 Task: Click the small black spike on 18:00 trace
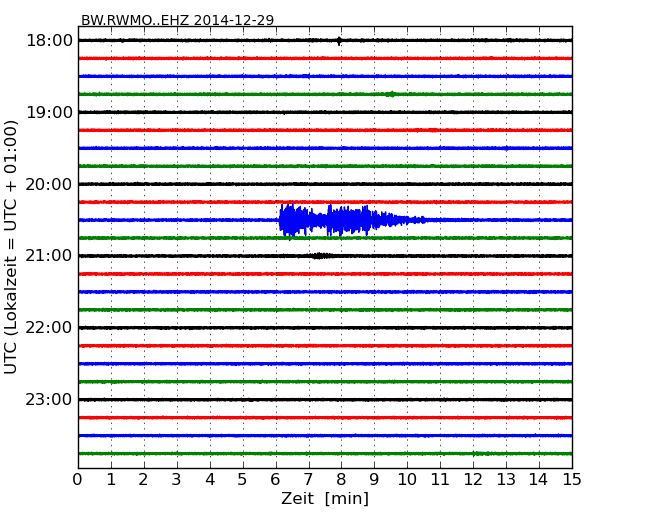(340, 41)
